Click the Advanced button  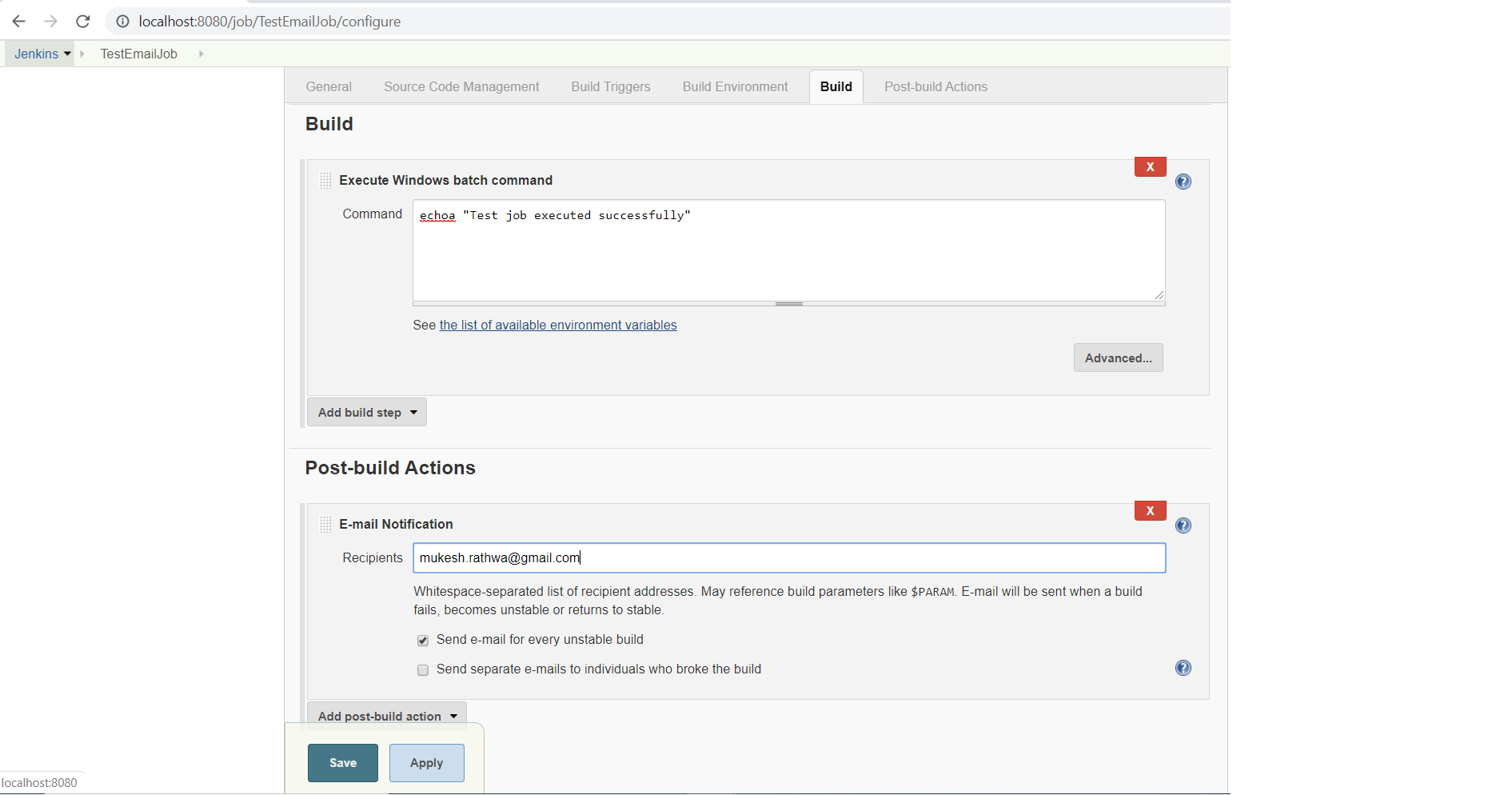pyautogui.click(x=1118, y=358)
